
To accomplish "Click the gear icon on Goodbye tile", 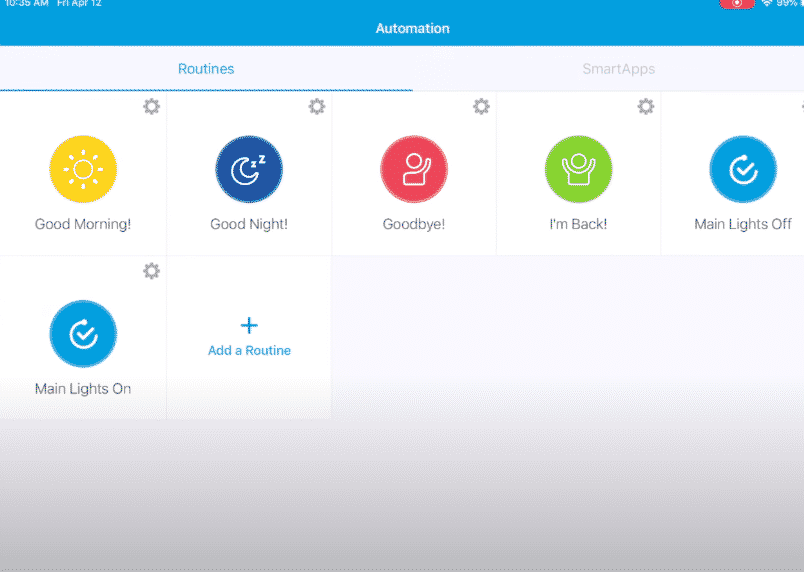I will (x=481, y=106).
